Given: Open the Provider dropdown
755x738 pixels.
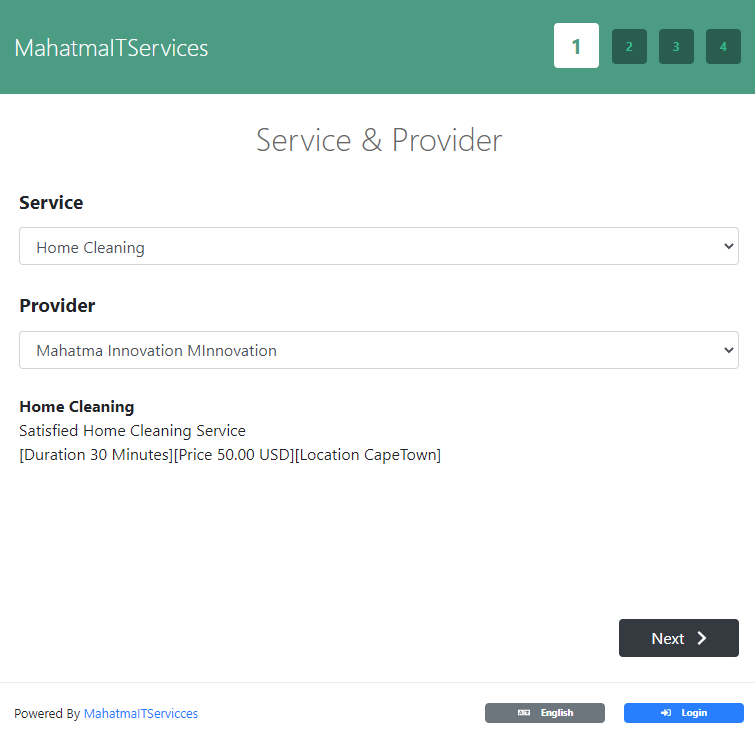Looking at the screenshot, I should [378, 350].
